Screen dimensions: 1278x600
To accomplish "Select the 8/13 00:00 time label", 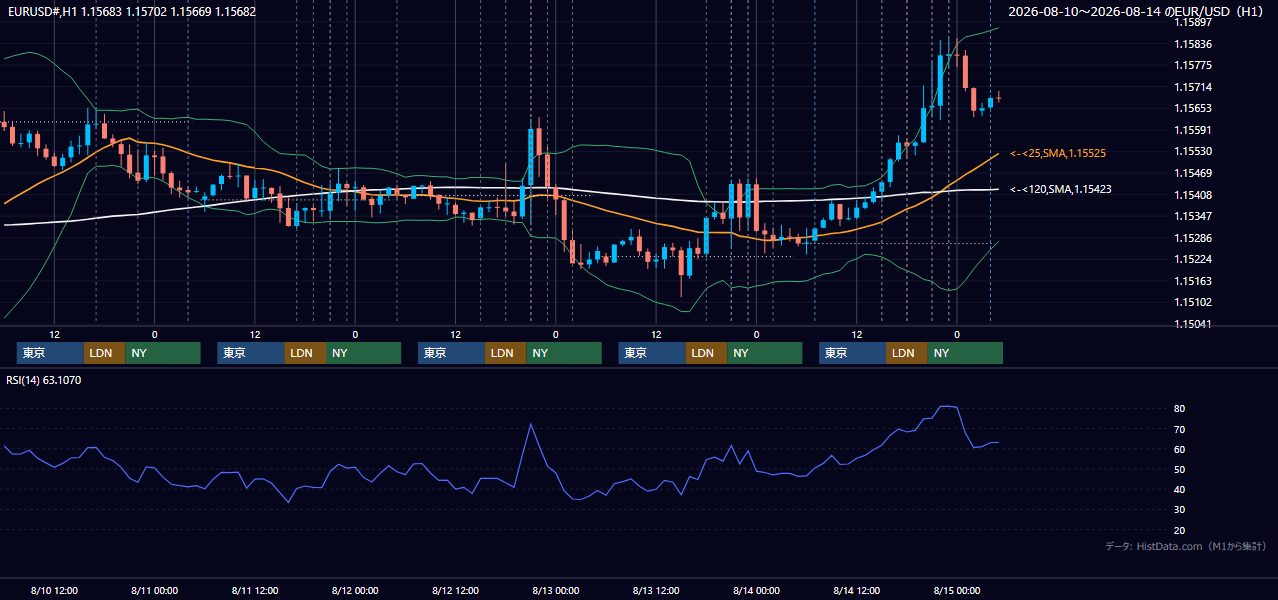I will click(556, 590).
